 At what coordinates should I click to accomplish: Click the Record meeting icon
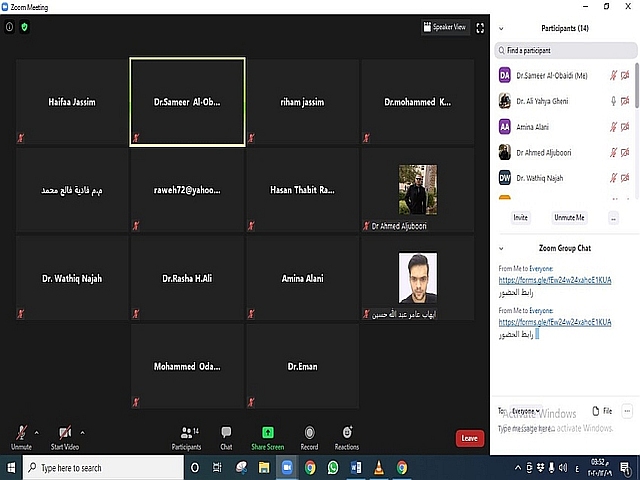point(309,436)
